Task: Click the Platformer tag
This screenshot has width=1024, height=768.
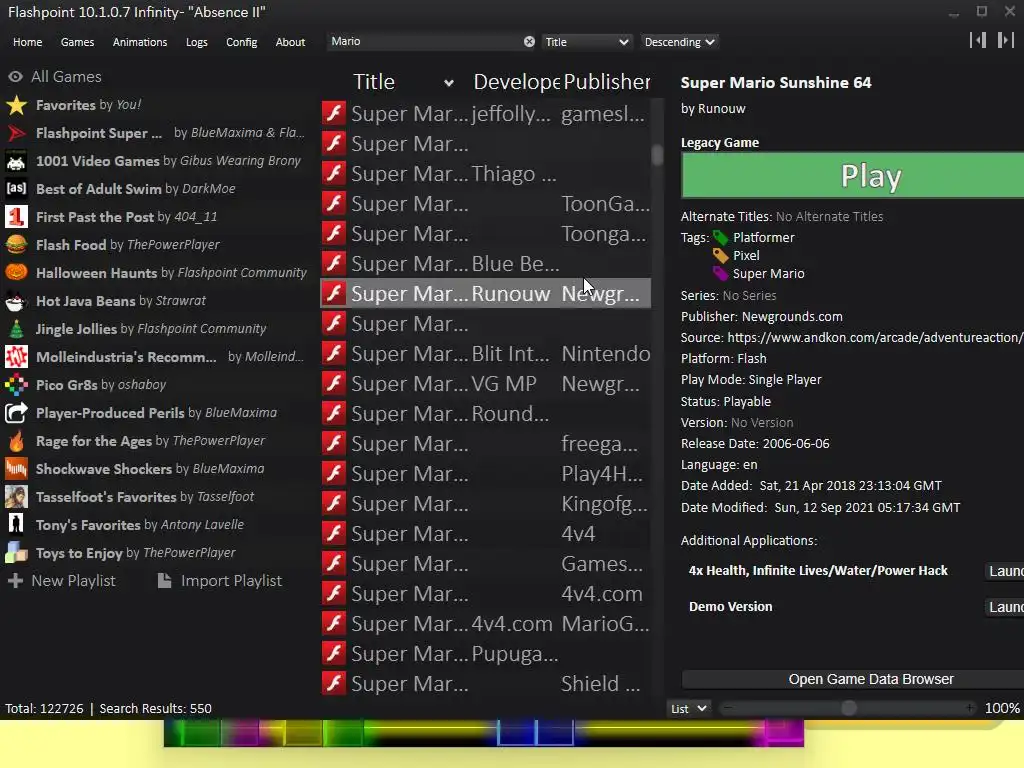Action: coord(763,238)
